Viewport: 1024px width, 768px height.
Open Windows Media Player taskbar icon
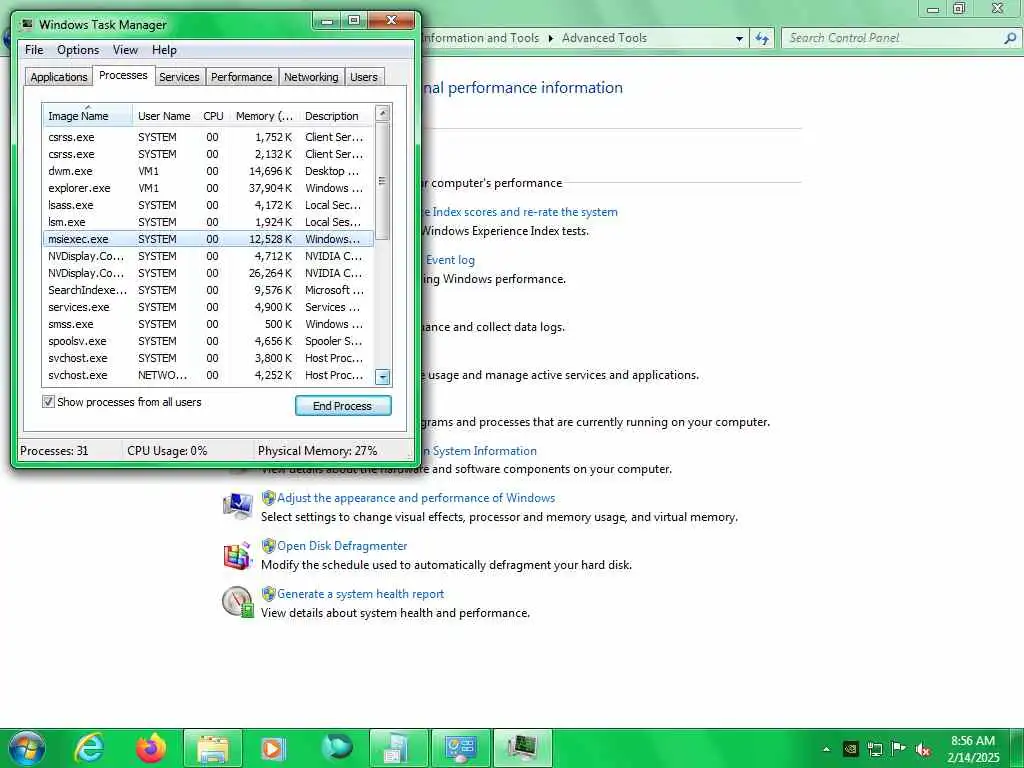(273, 748)
